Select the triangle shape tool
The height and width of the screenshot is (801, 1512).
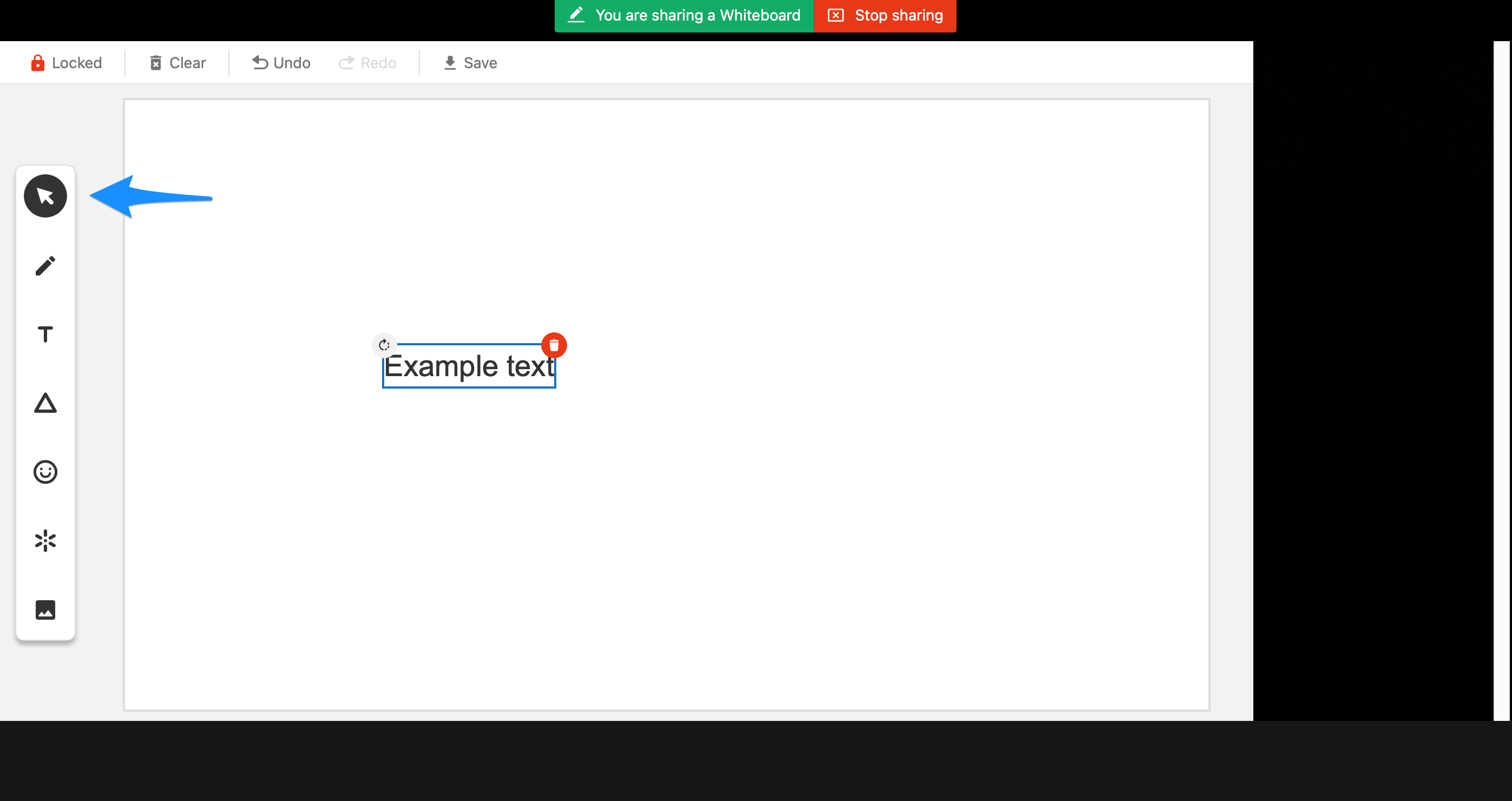[45, 403]
